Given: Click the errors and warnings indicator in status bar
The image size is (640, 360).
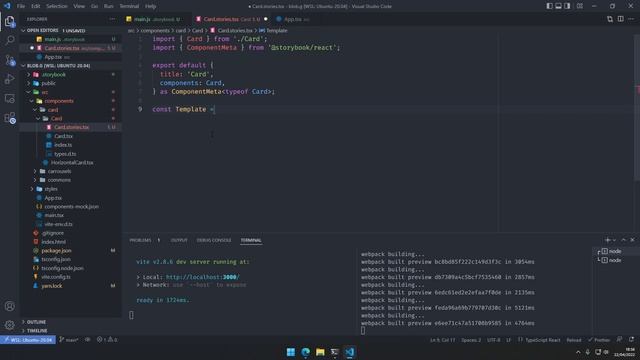Looking at the screenshot, I should (x=107, y=340).
